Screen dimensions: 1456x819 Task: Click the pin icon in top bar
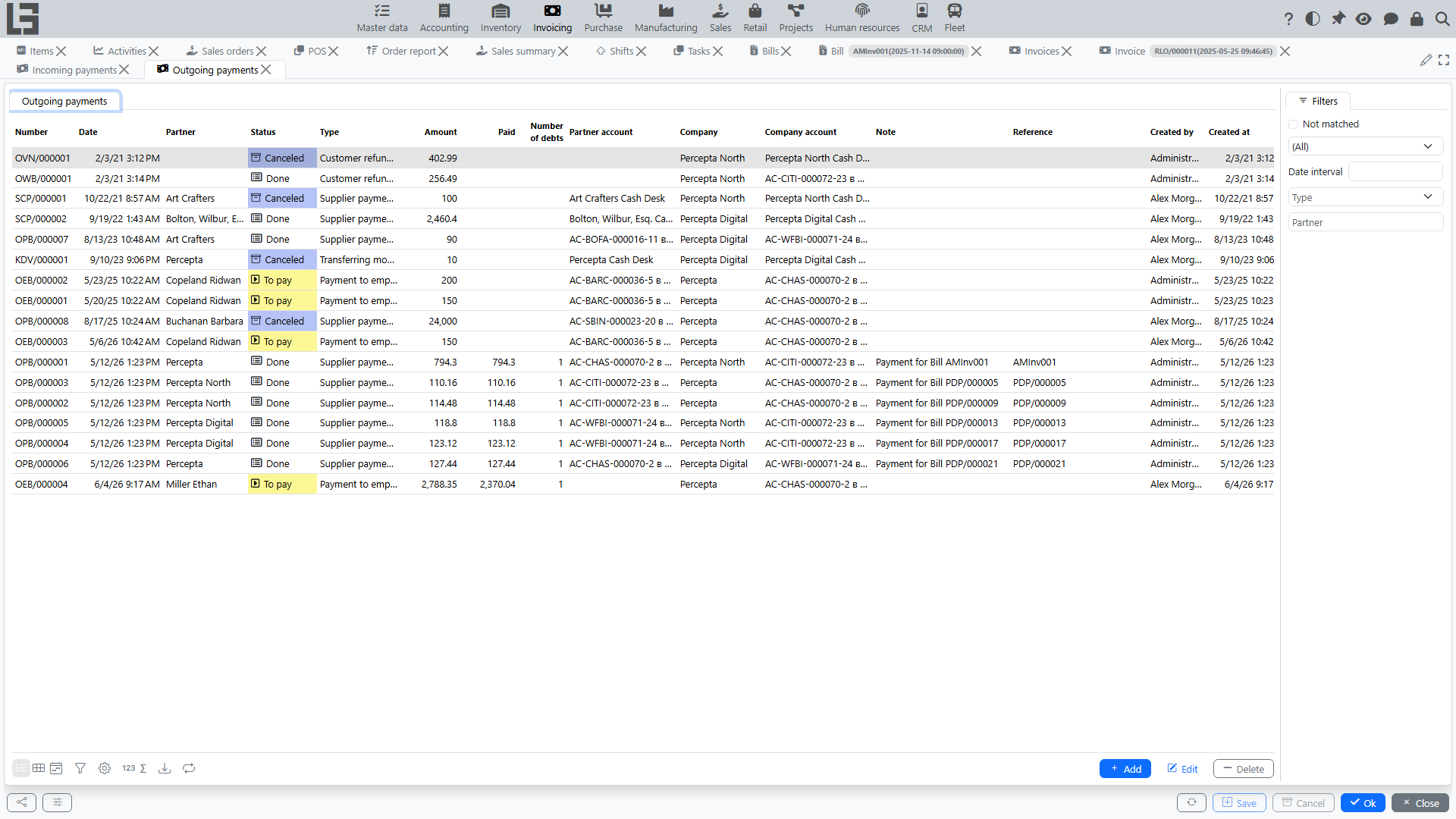pos(1338,19)
